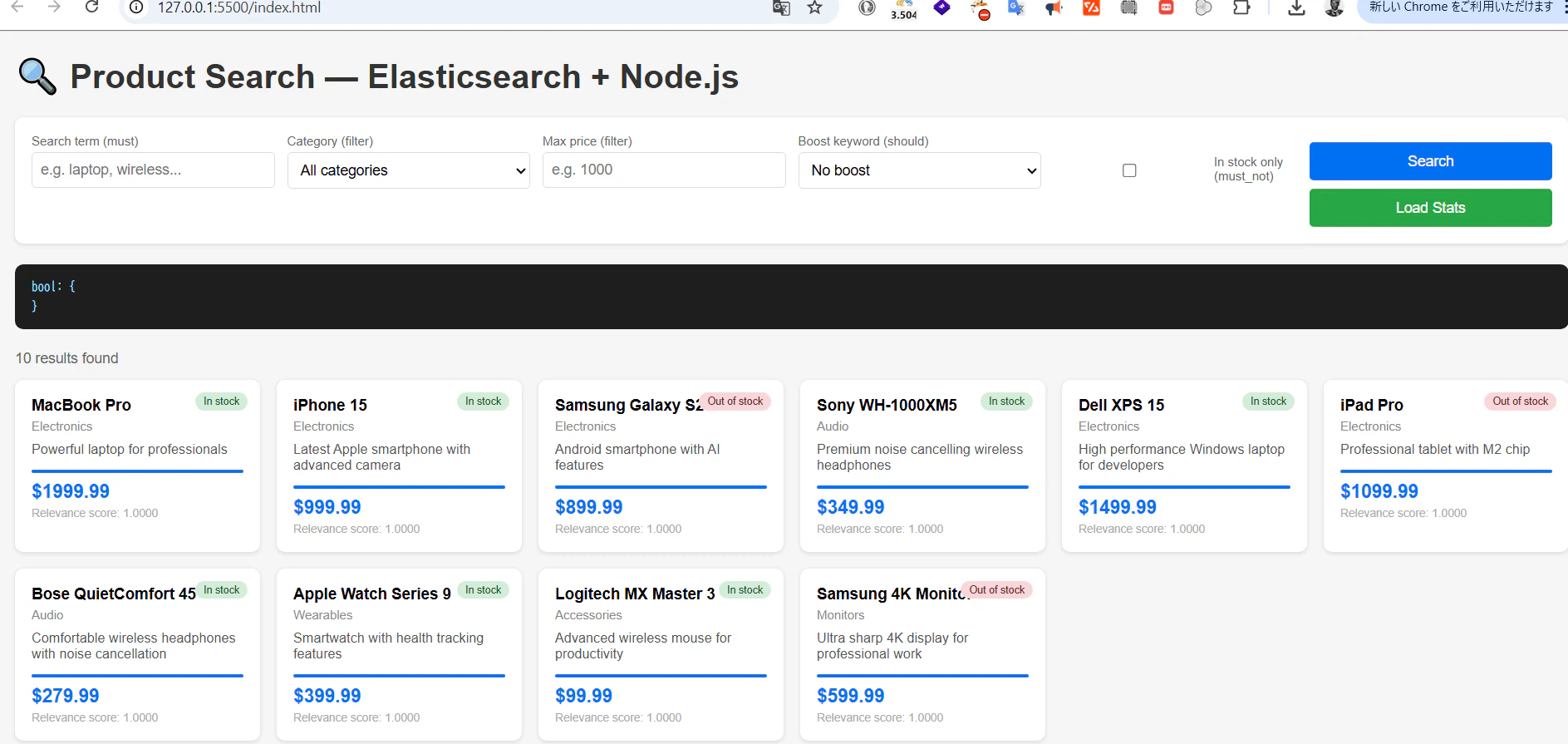
Task: Click the $599.99 price on Samsung monitor
Action: pyautogui.click(x=851, y=696)
